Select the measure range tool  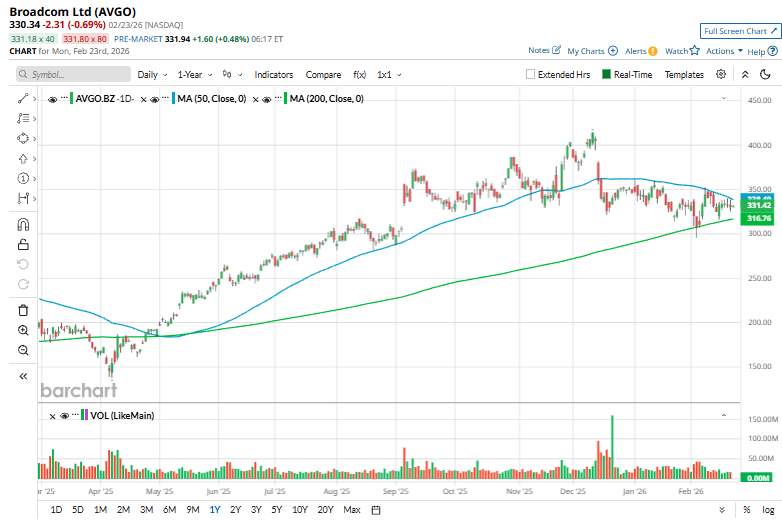point(23,198)
